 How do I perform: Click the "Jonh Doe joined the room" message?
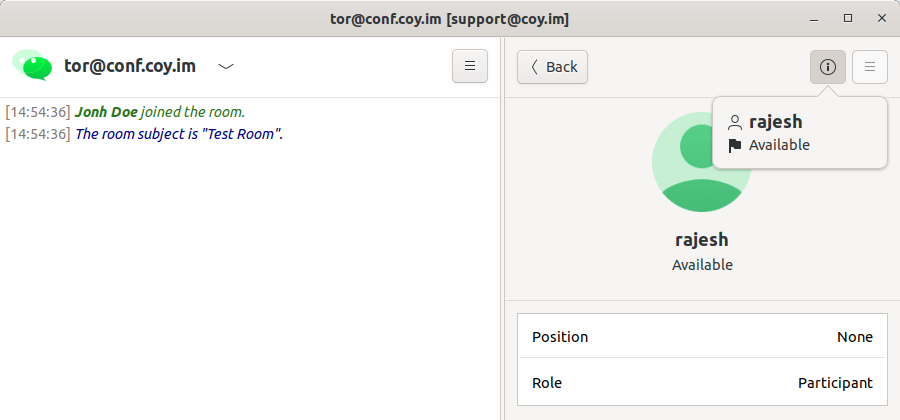(159, 112)
